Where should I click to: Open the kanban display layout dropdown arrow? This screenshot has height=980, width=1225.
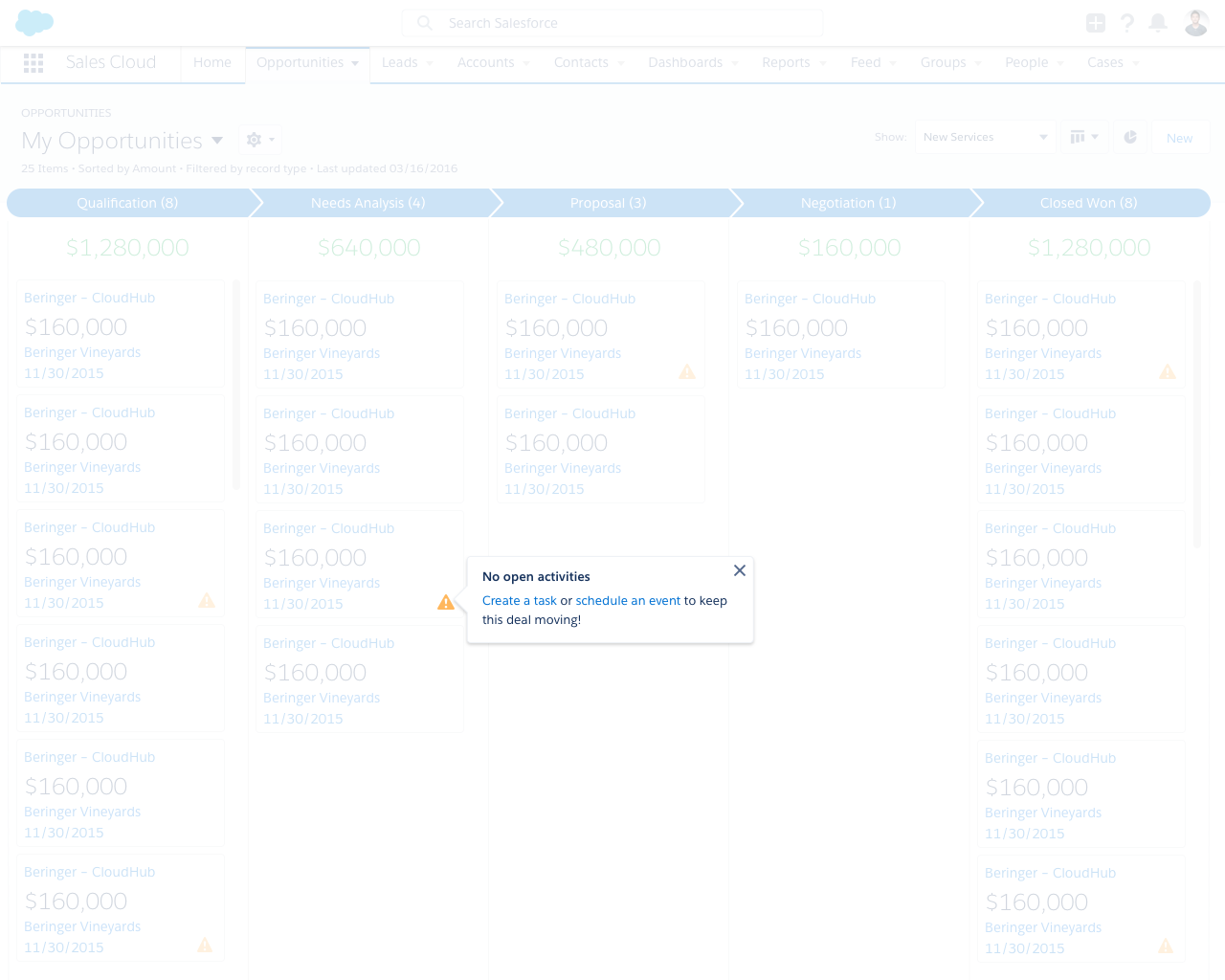(x=1094, y=137)
